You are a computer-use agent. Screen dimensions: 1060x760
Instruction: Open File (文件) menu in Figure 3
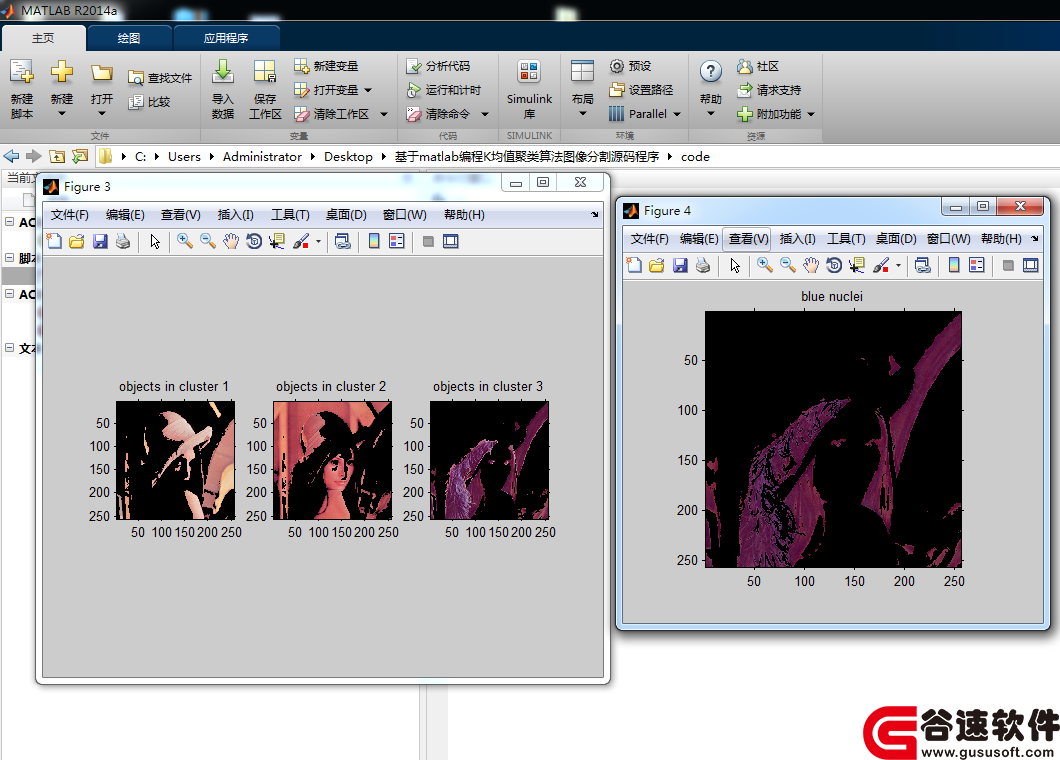70,215
